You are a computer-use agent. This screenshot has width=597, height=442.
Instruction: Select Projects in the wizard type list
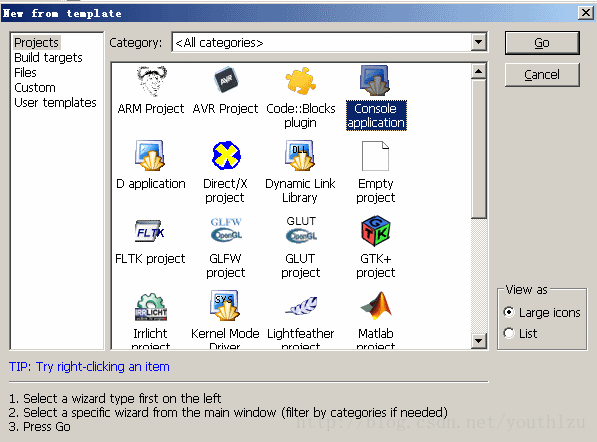pyautogui.click(x=37, y=42)
